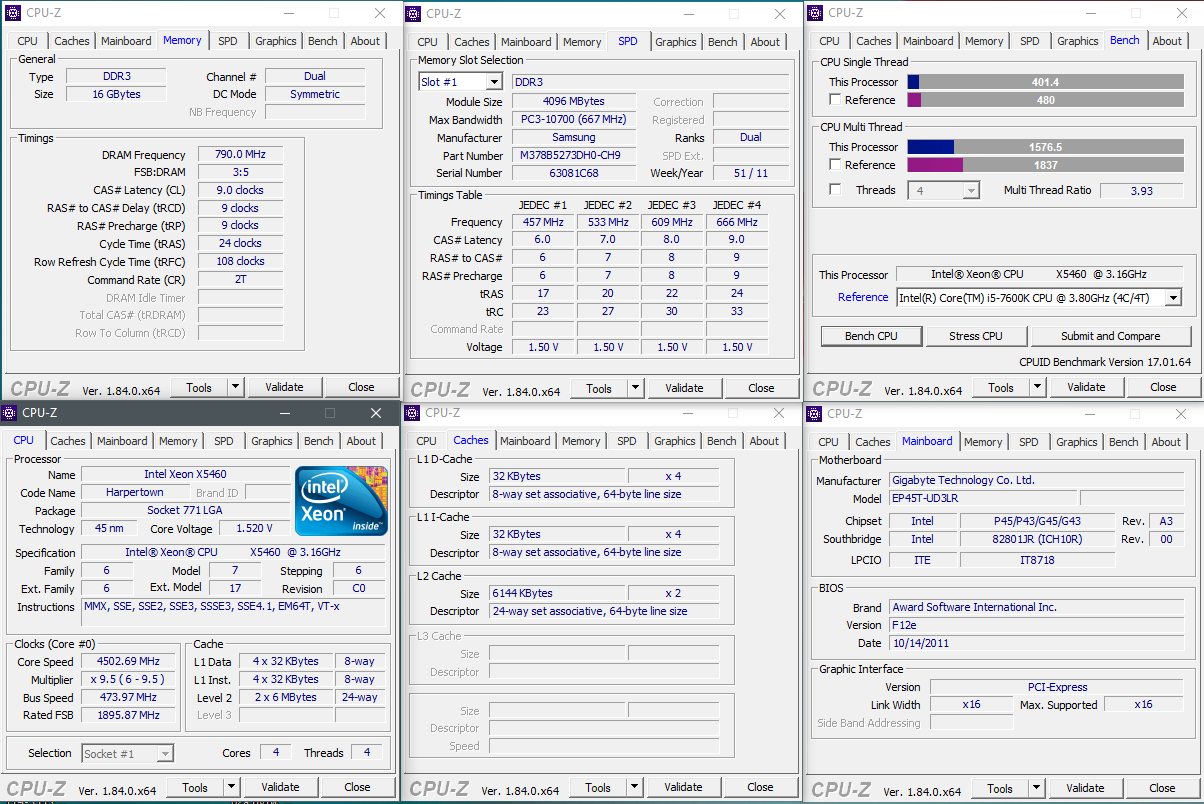
Task: Click DRAM Frequency field showing 790.0 MHz
Action: point(240,155)
